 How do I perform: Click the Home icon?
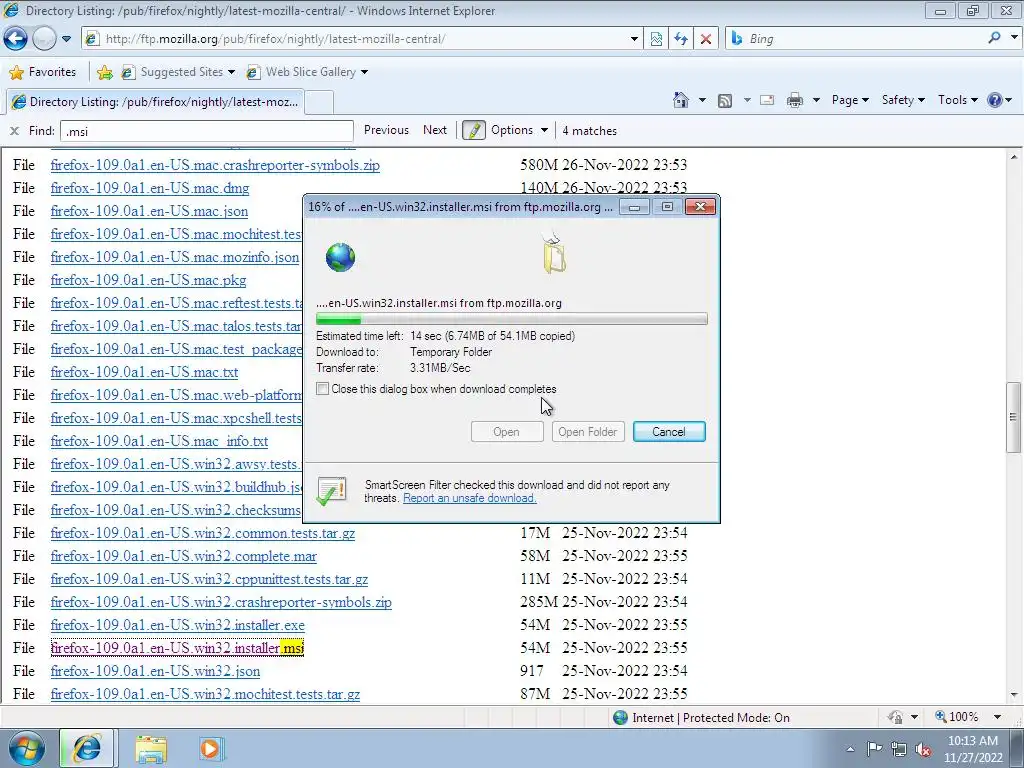[680, 100]
